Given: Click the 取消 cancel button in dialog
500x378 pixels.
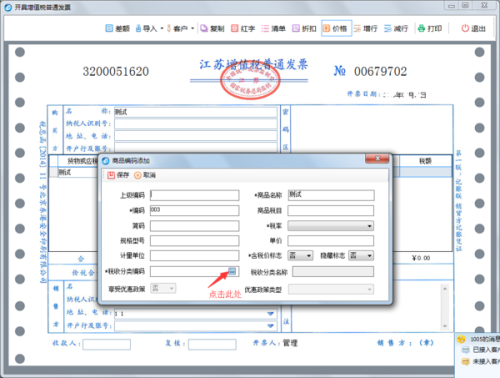Looking at the screenshot, I should point(145,175).
